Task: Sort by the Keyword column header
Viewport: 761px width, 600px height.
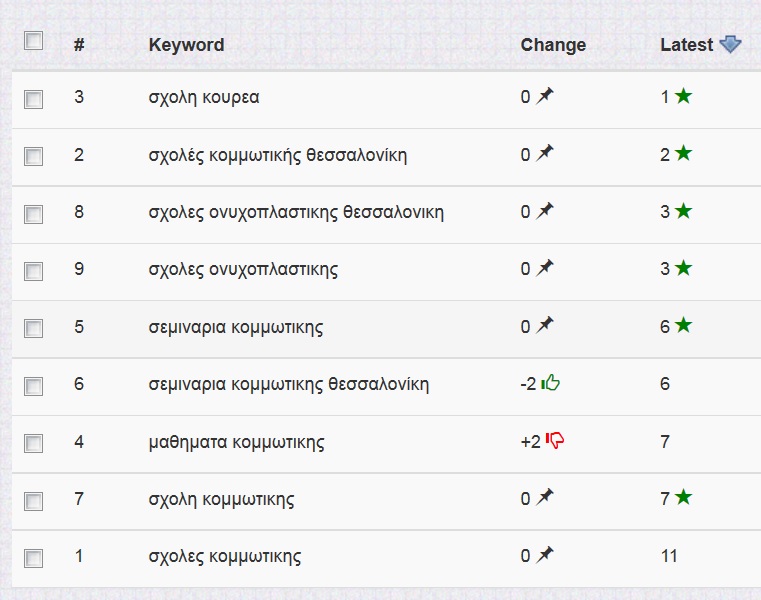Action: coord(186,45)
